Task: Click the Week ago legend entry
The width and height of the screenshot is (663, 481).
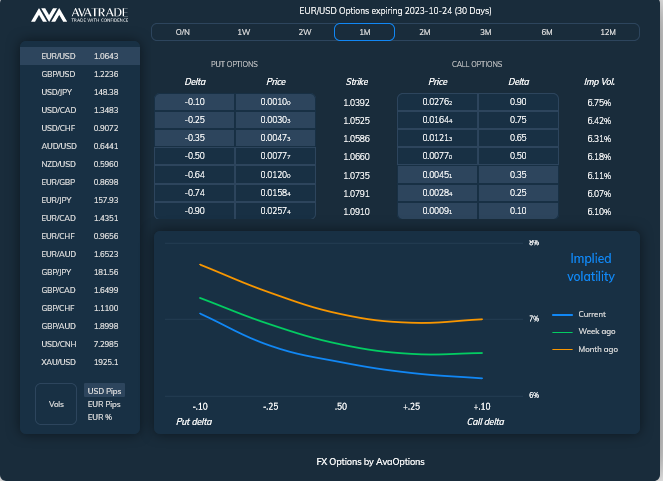Action: tap(584, 332)
